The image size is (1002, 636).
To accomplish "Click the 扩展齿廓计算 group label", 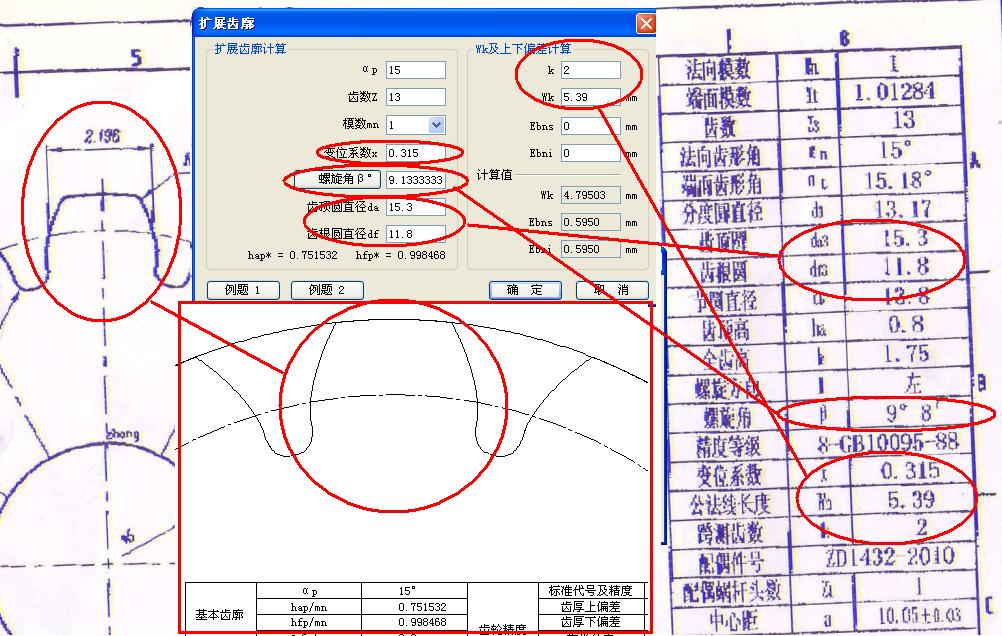I will 250,49.
